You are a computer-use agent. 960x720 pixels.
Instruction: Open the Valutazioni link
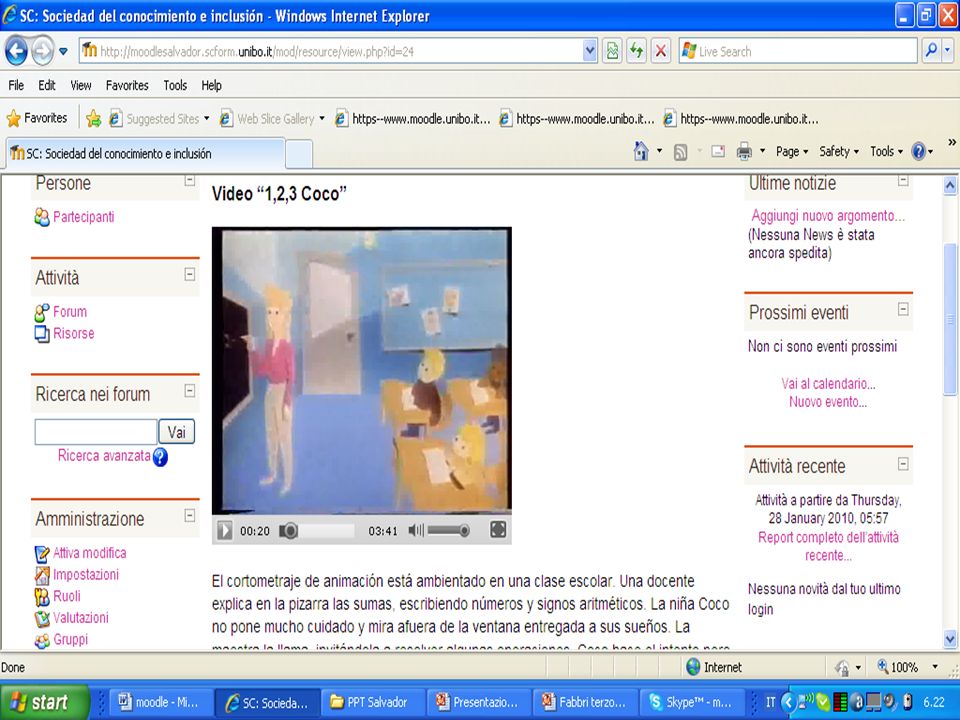coord(81,617)
